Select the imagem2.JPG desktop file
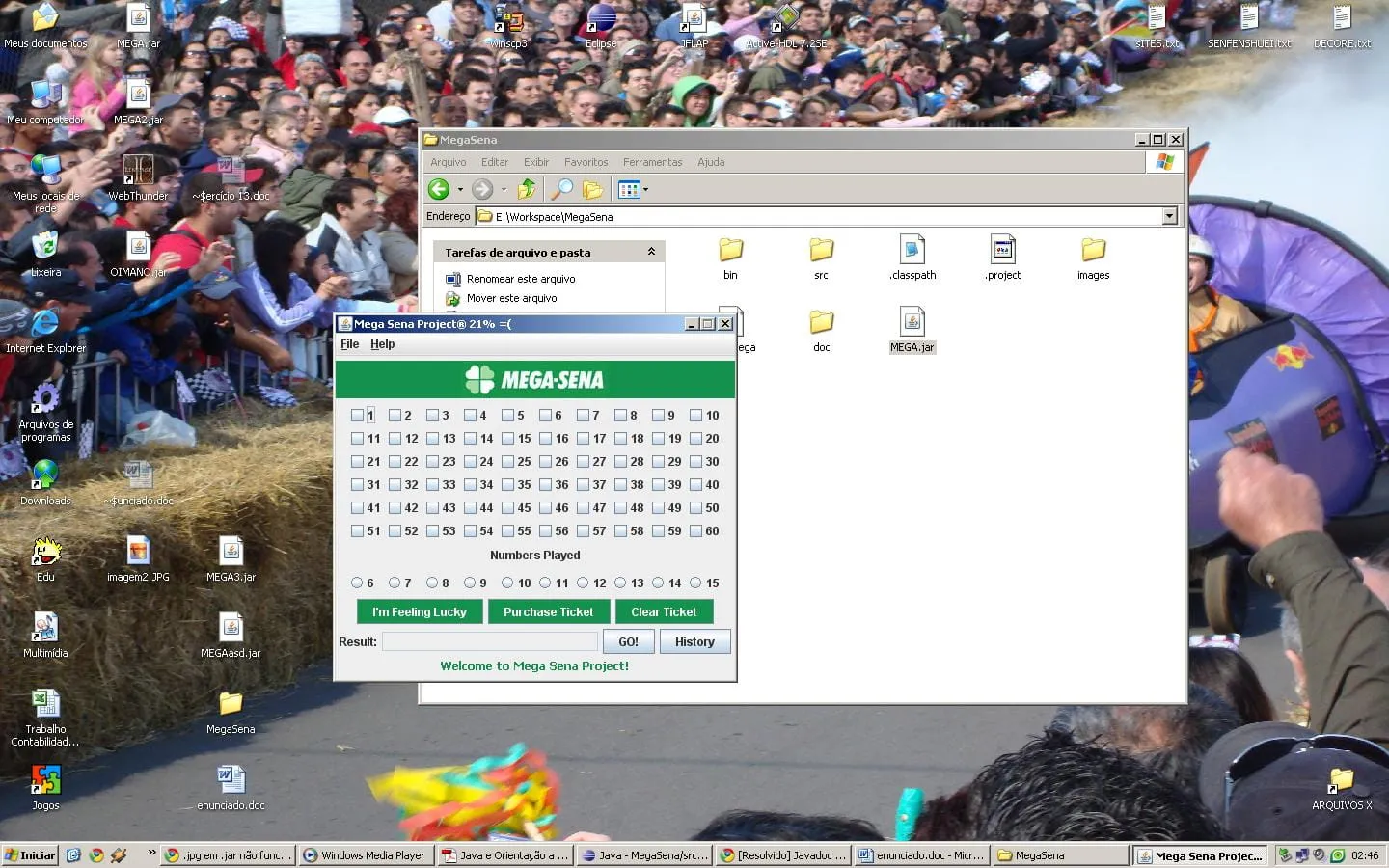The height and width of the screenshot is (868, 1389). pyautogui.click(x=138, y=559)
